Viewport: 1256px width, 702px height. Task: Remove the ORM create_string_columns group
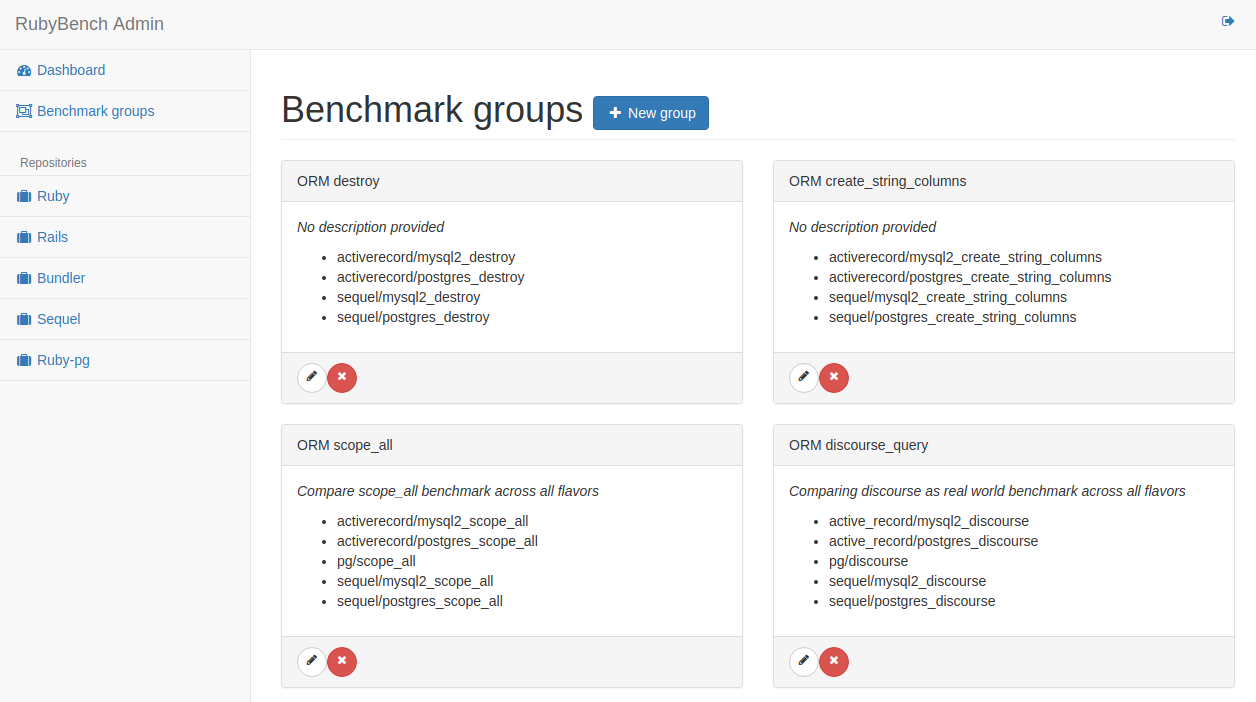pos(834,378)
